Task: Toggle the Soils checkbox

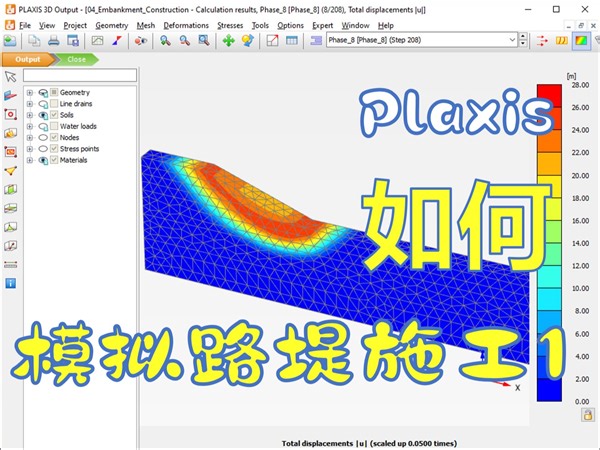Action: 54,115
